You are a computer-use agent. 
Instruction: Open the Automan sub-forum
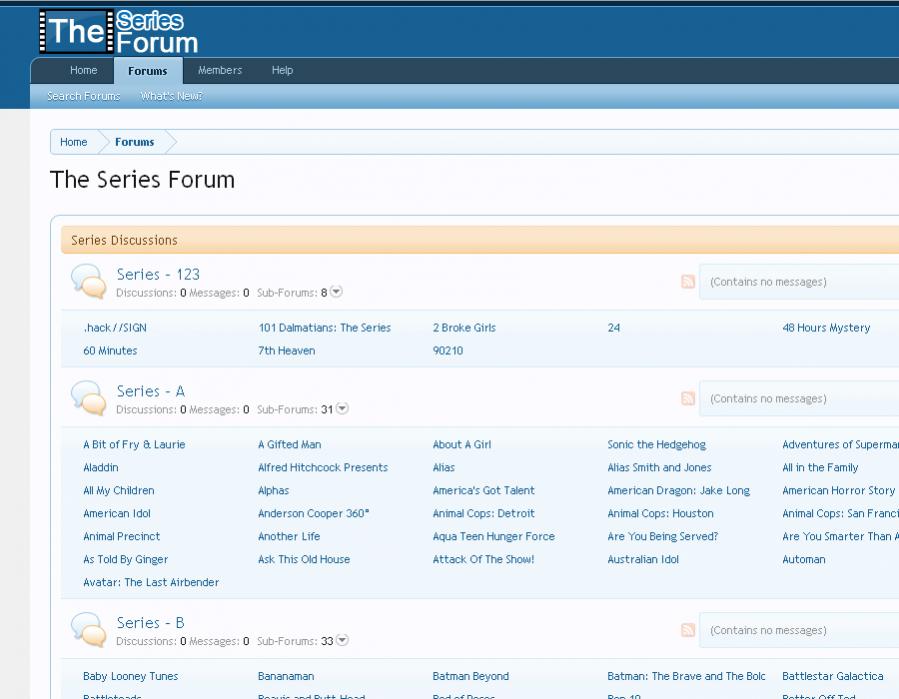coord(804,559)
